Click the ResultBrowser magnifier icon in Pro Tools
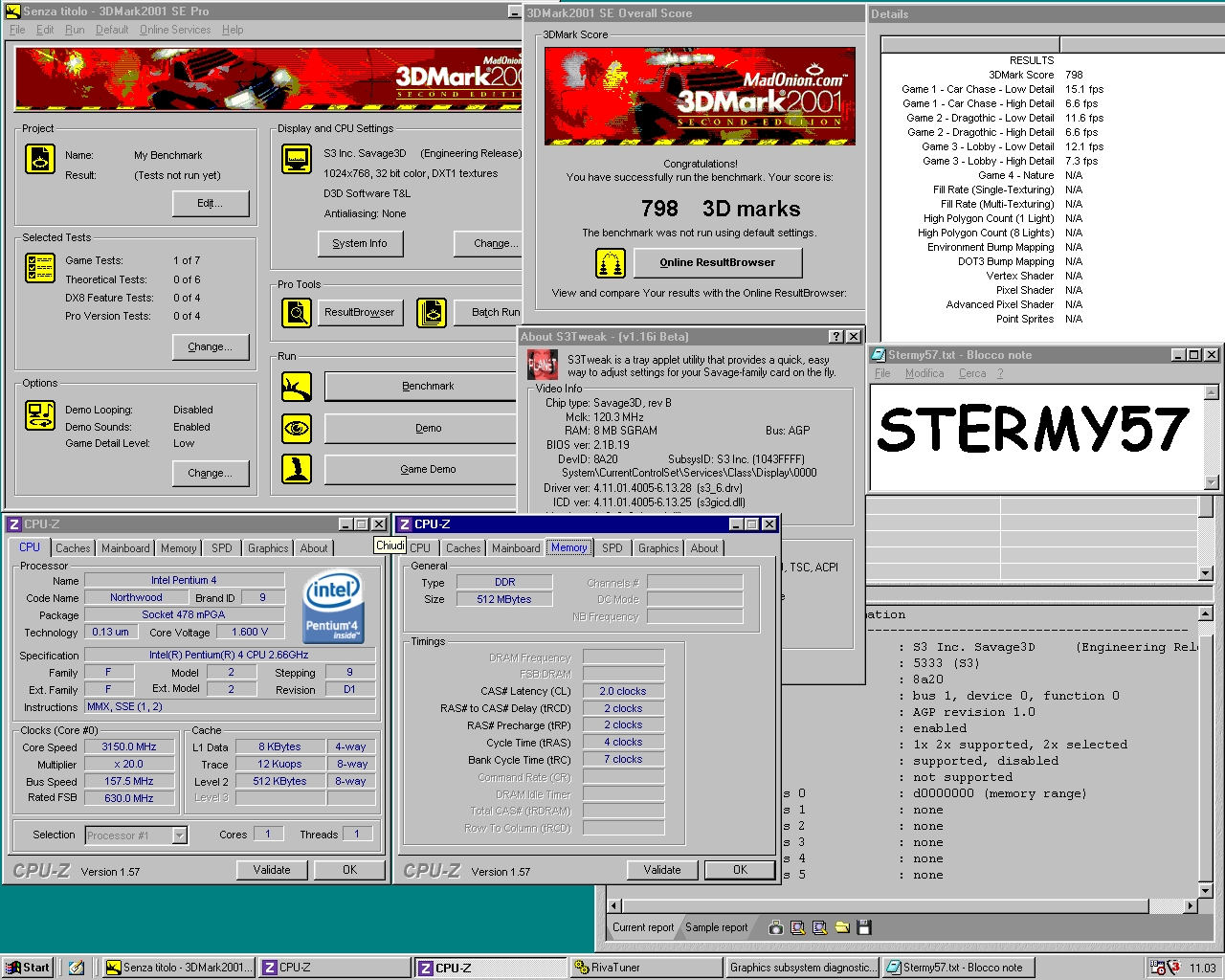 point(297,312)
